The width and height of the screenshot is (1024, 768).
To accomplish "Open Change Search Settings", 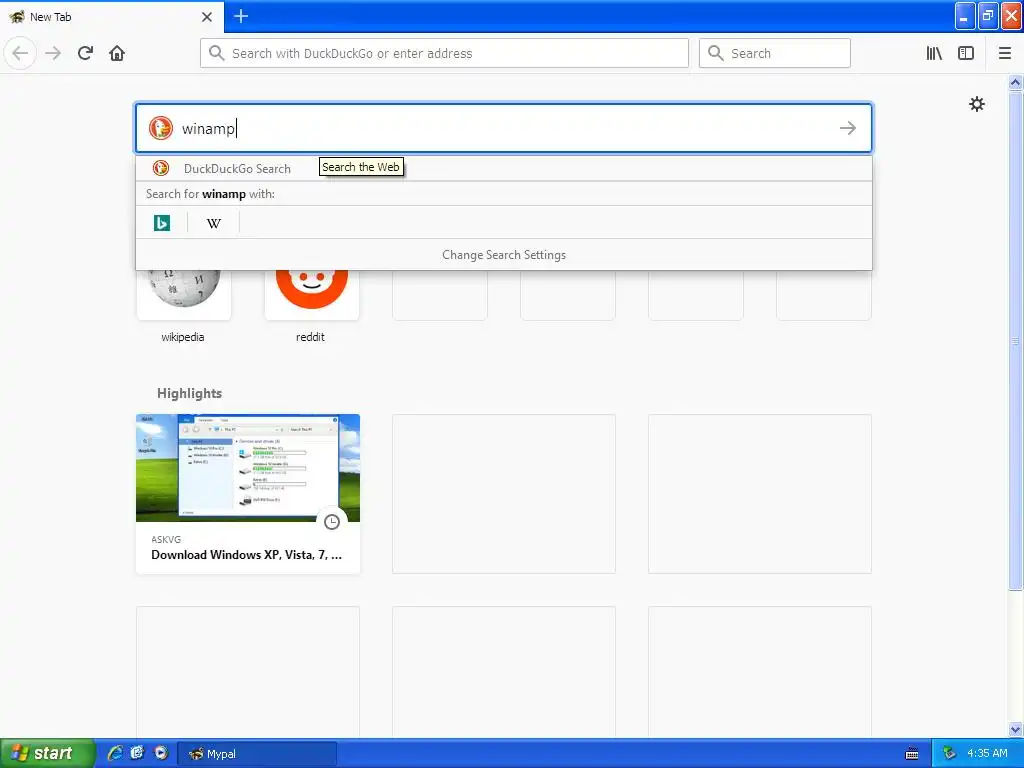I will pos(504,255).
